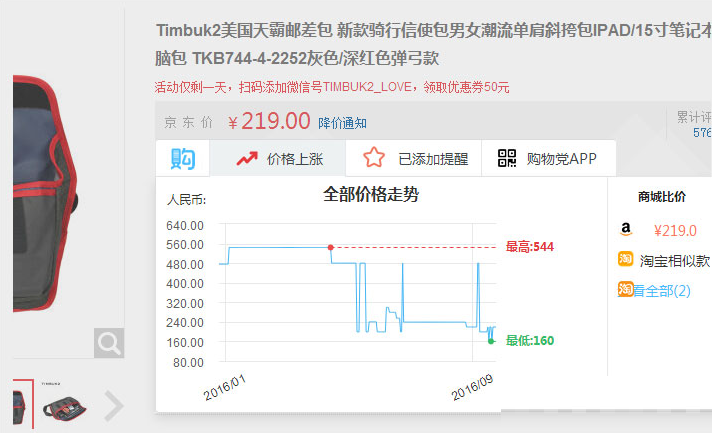Select the second Timbuk2 bag thumbnail
The image size is (712, 433).
click(64, 406)
